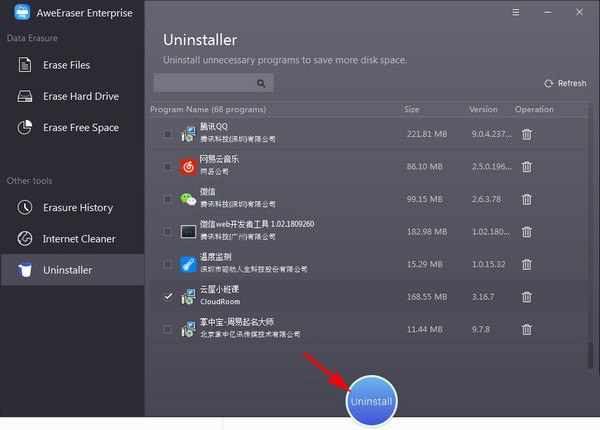The width and height of the screenshot is (600, 430).
Task: Click the red 网易云音乐 app icon
Action: point(188,167)
